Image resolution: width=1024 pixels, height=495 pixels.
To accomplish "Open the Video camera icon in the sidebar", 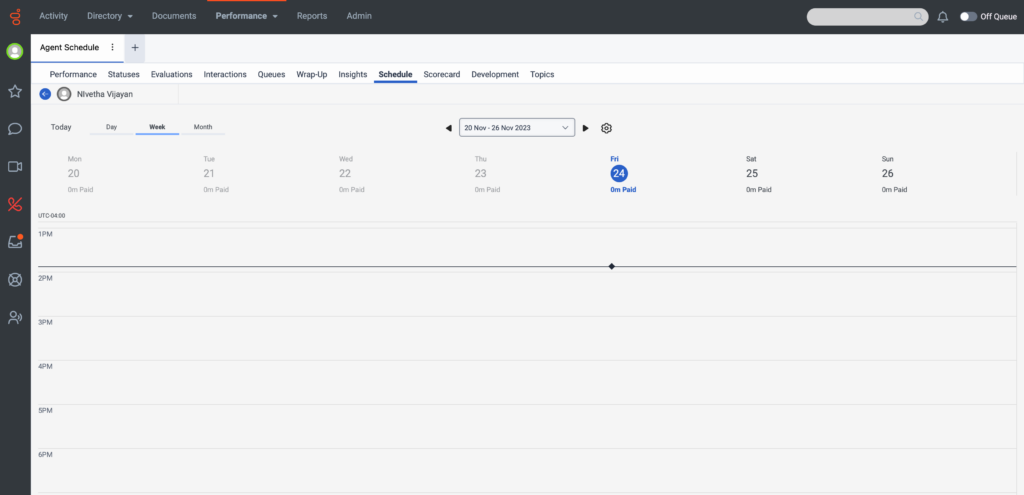I will pos(15,167).
